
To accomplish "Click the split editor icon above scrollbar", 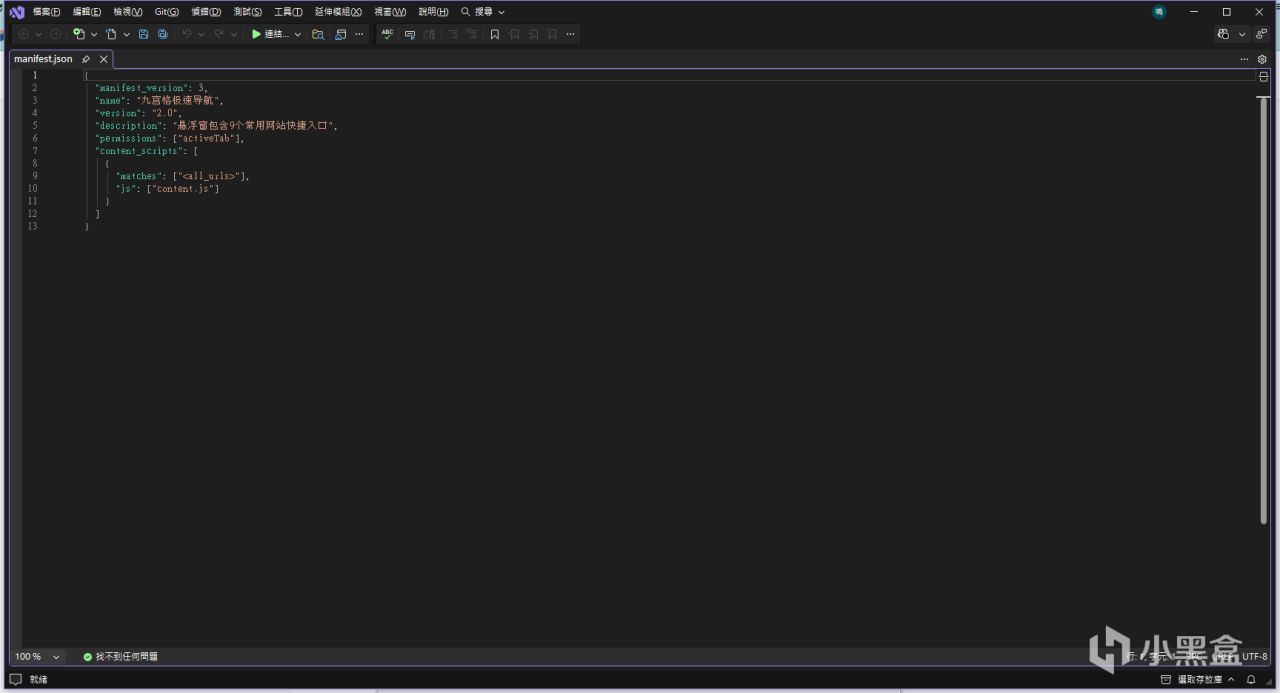I will pyautogui.click(x=1263, y=76).
